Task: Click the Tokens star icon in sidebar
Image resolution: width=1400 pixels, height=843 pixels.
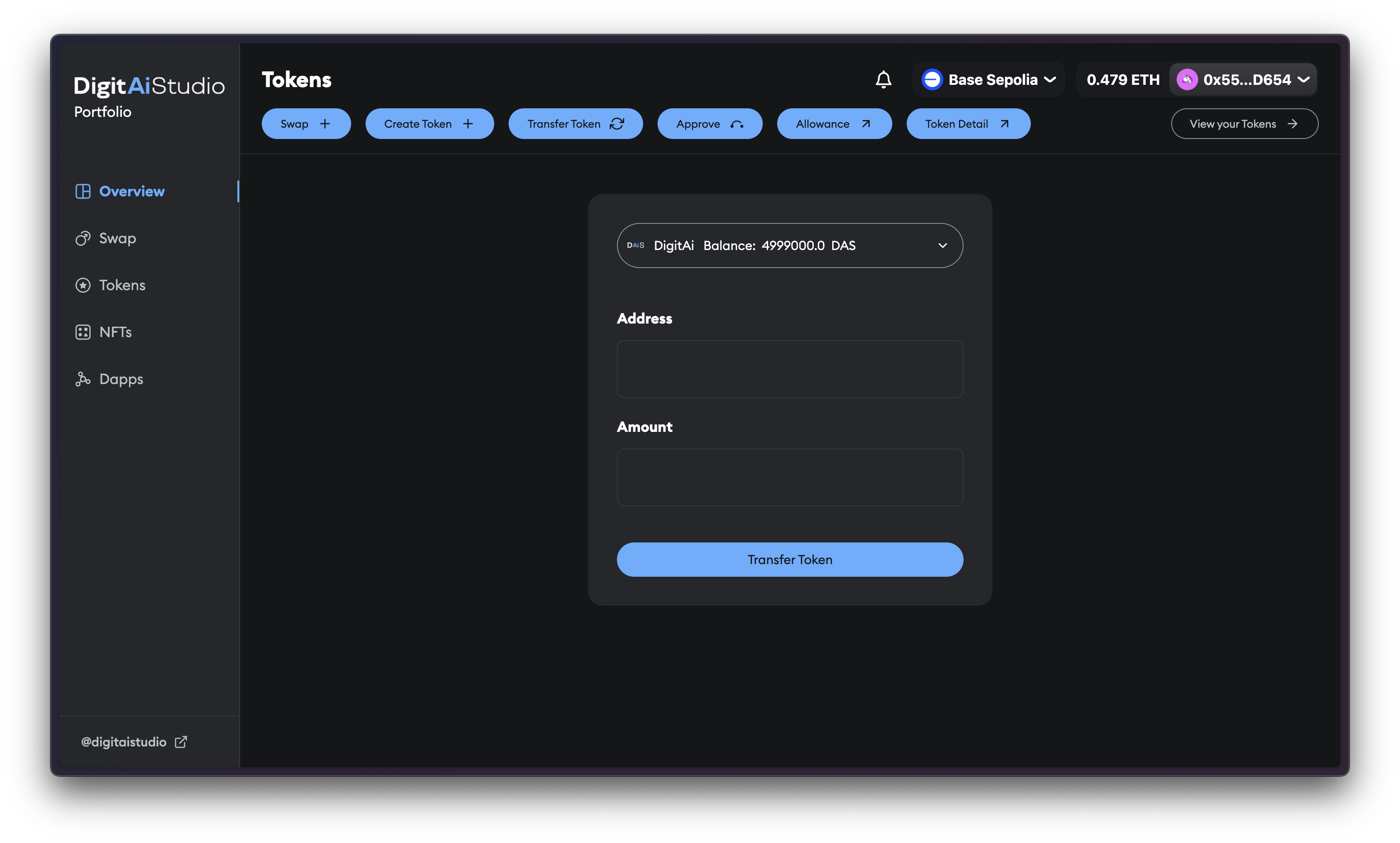Action: point(83,285)
